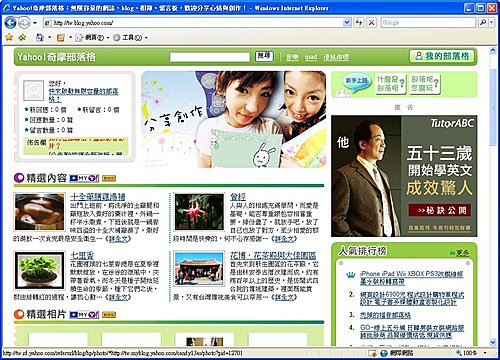The height and width of the screenshot is (360, 500).
Task: Open the 十全藥膳雞湯補 article title link
Action: pyautogui.click(x=98, y=197)
